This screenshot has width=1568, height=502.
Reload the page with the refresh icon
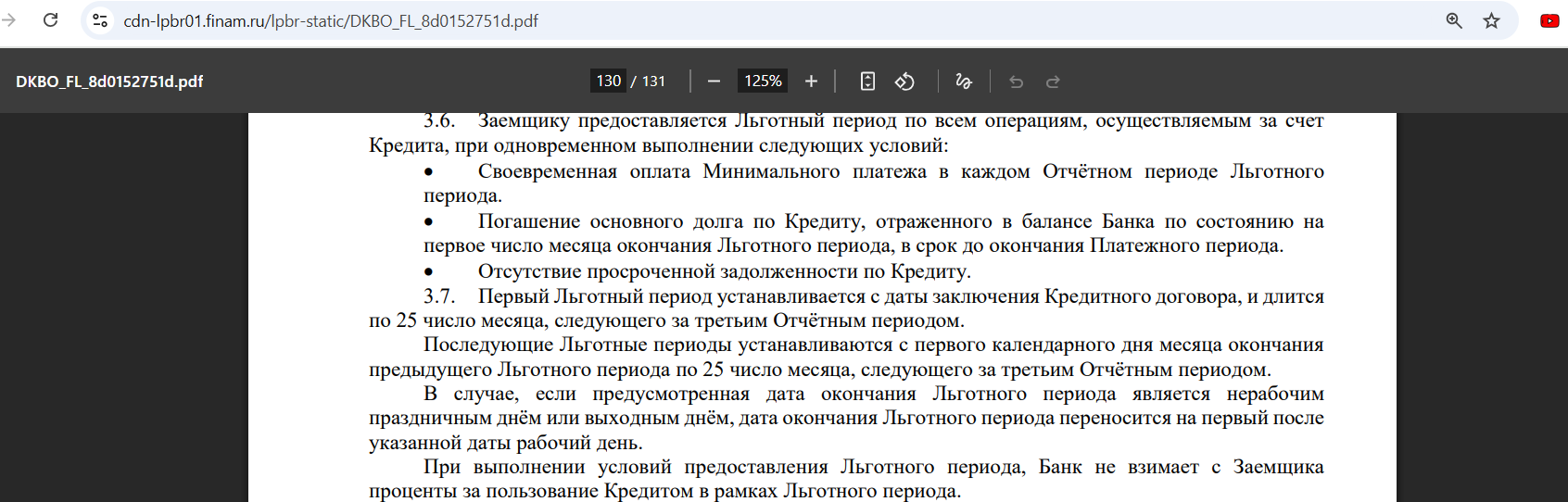coord(51,19)
